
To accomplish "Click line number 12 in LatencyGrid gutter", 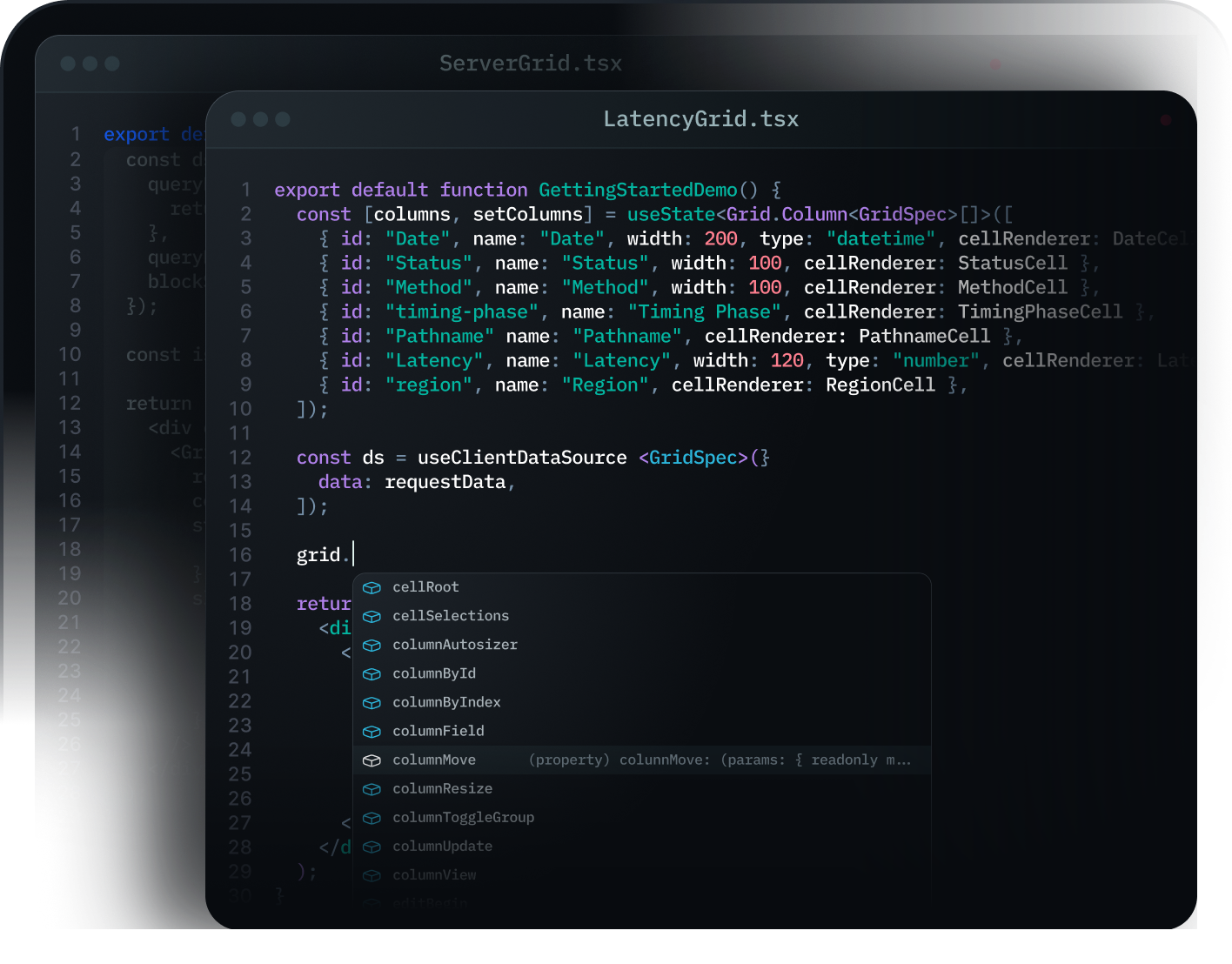I will pos(240,458).
